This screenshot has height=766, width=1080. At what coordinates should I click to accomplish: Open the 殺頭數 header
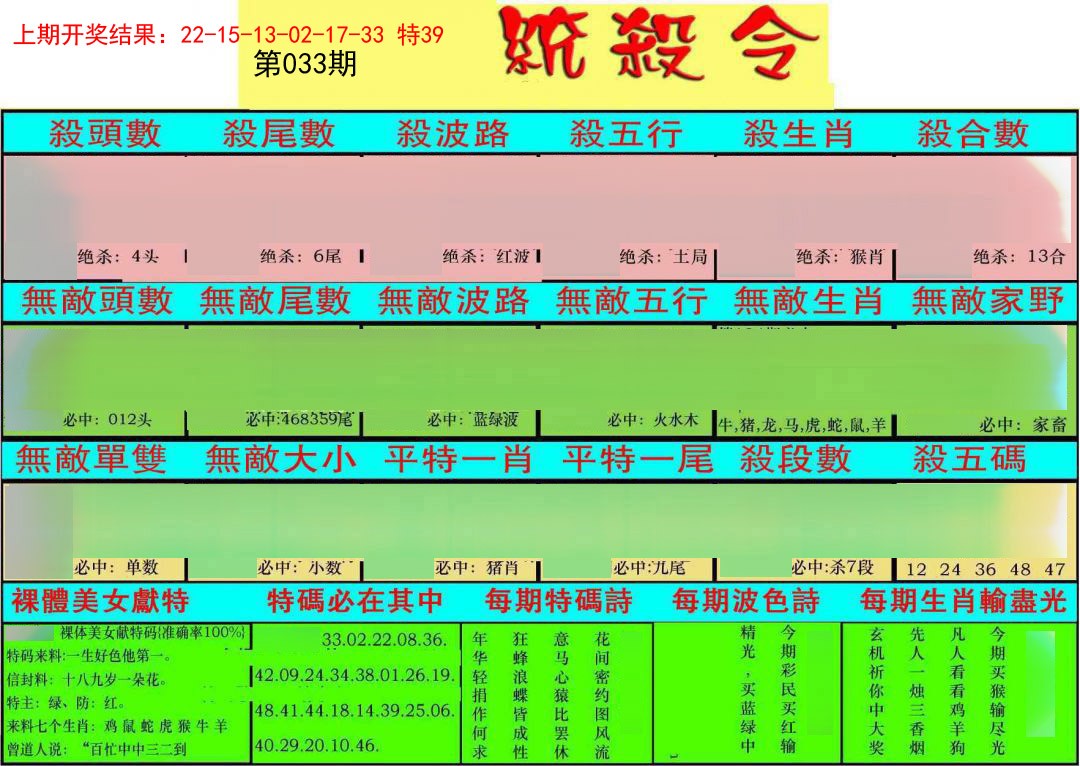click(105, 133)
